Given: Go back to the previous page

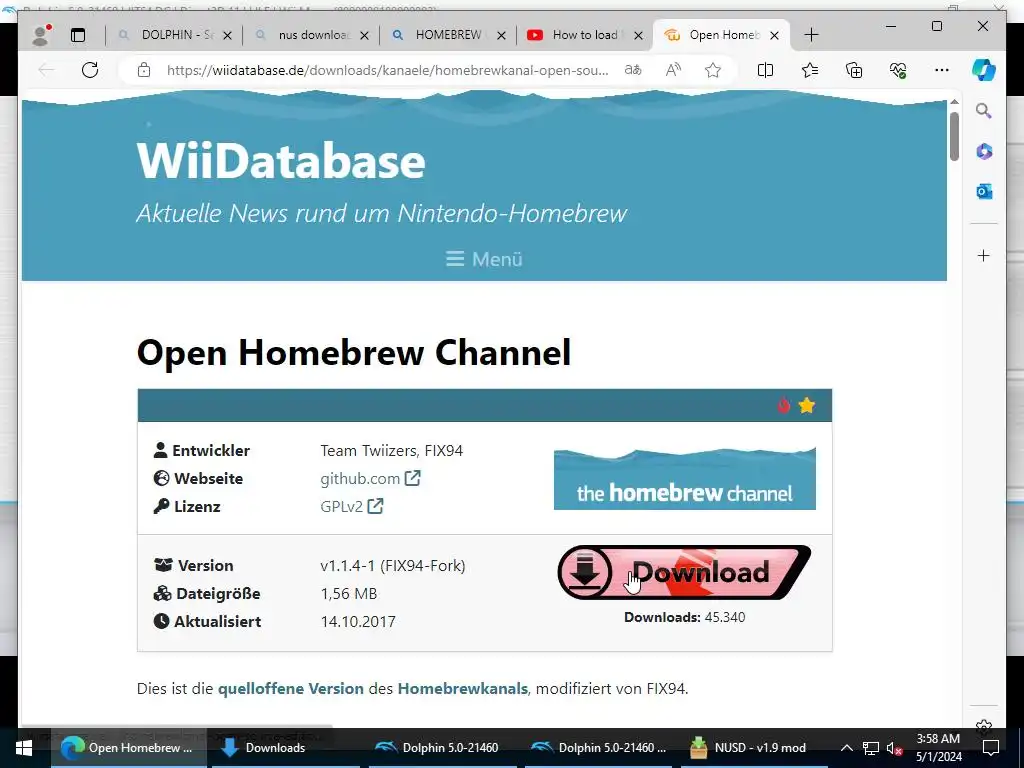Looking at the screenshot, I should [x=46, y=70].
